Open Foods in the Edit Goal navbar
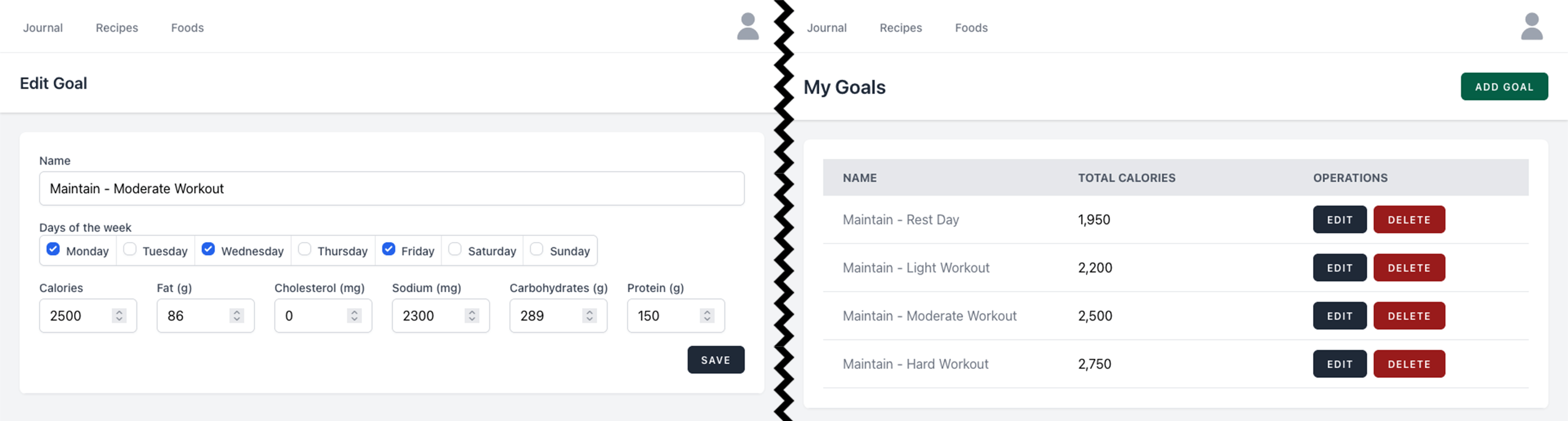The height and width of the screenshot is (421, 1568). coord(187,28)
